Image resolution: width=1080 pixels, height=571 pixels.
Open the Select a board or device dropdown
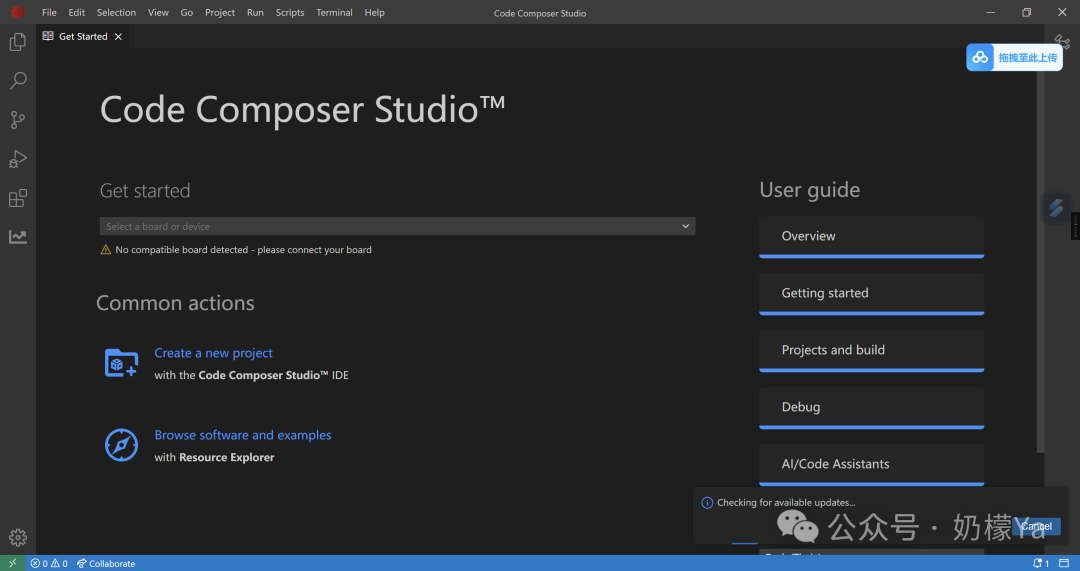click(397, 226)
